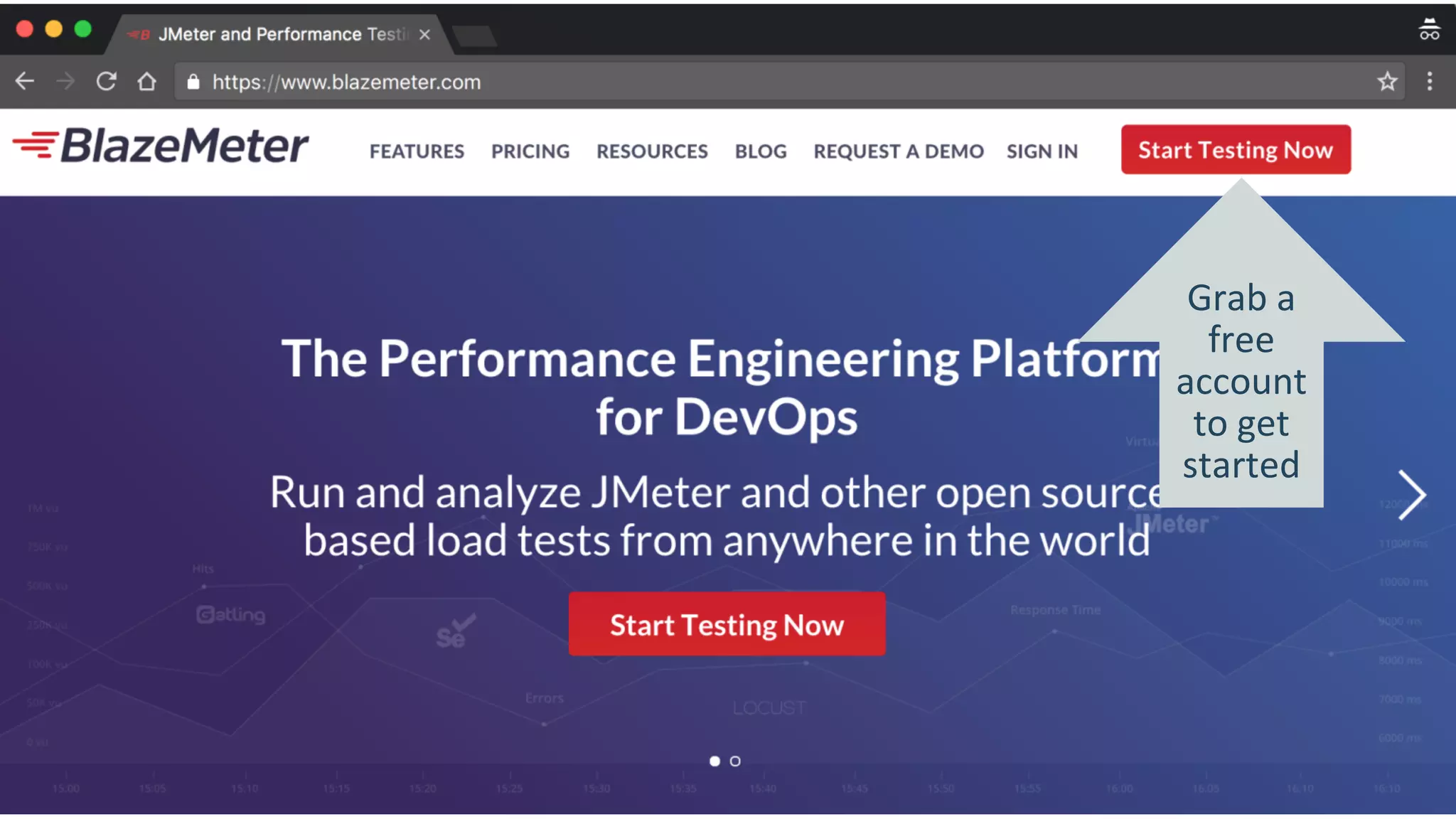Image resolution: width=1456 pixels, height=819 pixels.
Task: Click the BlazeMeter logo
Action: click(161, 146)
